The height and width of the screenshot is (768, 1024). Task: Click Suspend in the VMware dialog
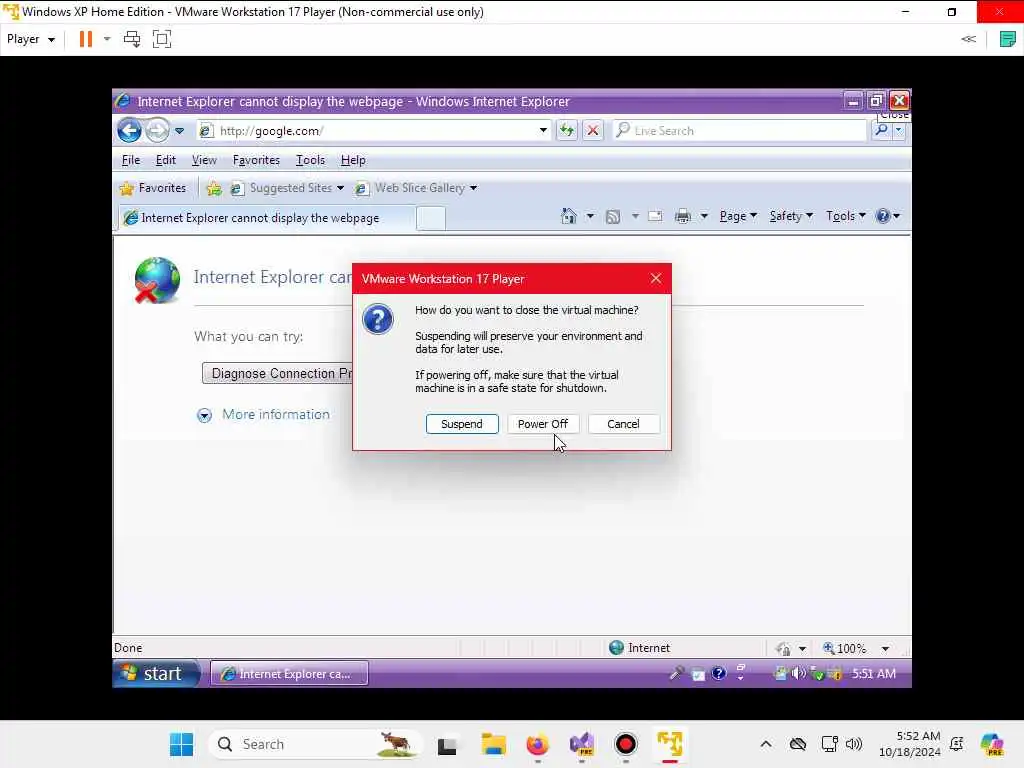pos(462,424)
